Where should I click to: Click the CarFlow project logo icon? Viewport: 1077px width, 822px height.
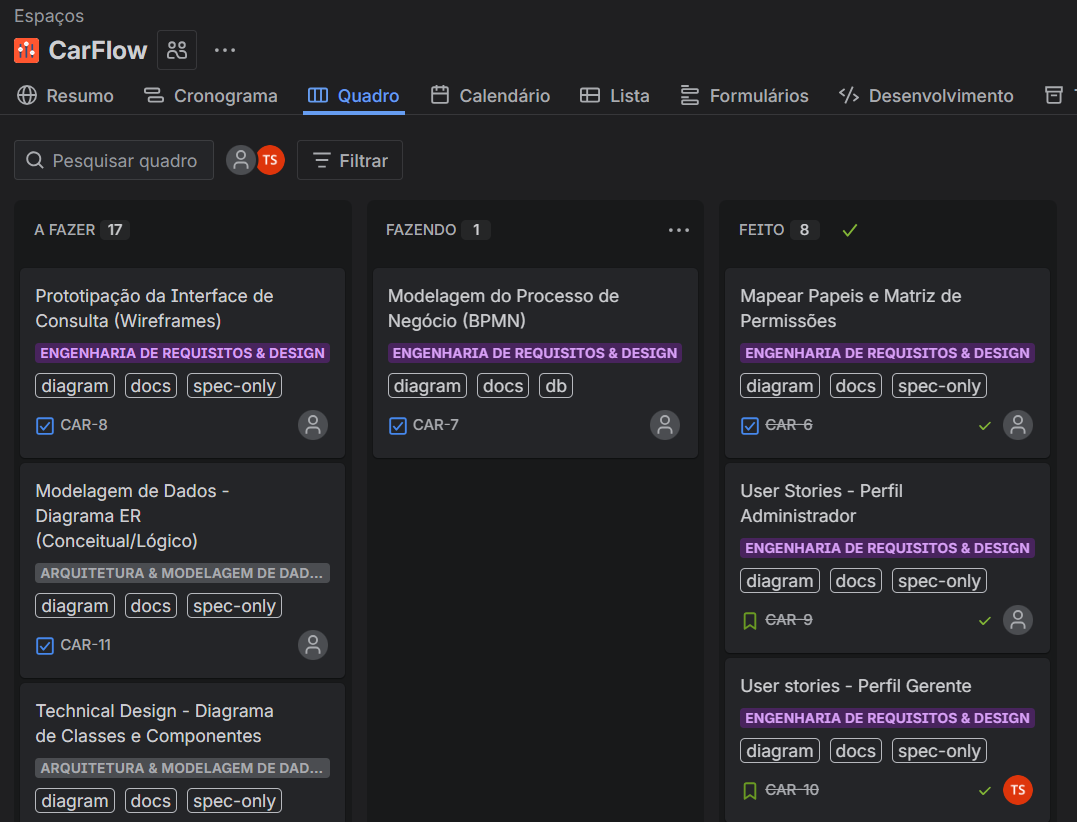point(27,50)
